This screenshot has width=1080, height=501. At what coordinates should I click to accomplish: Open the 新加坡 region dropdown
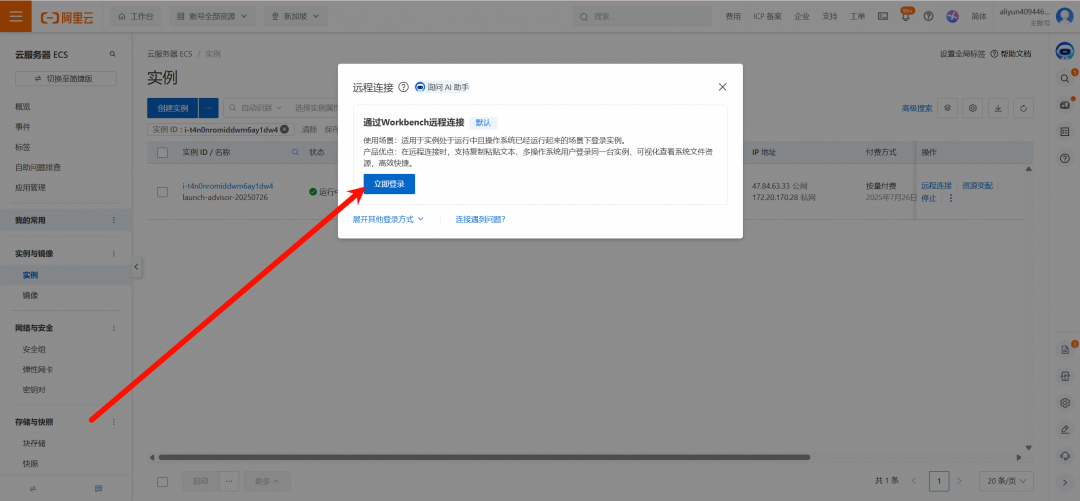click(x=295, y=16)
